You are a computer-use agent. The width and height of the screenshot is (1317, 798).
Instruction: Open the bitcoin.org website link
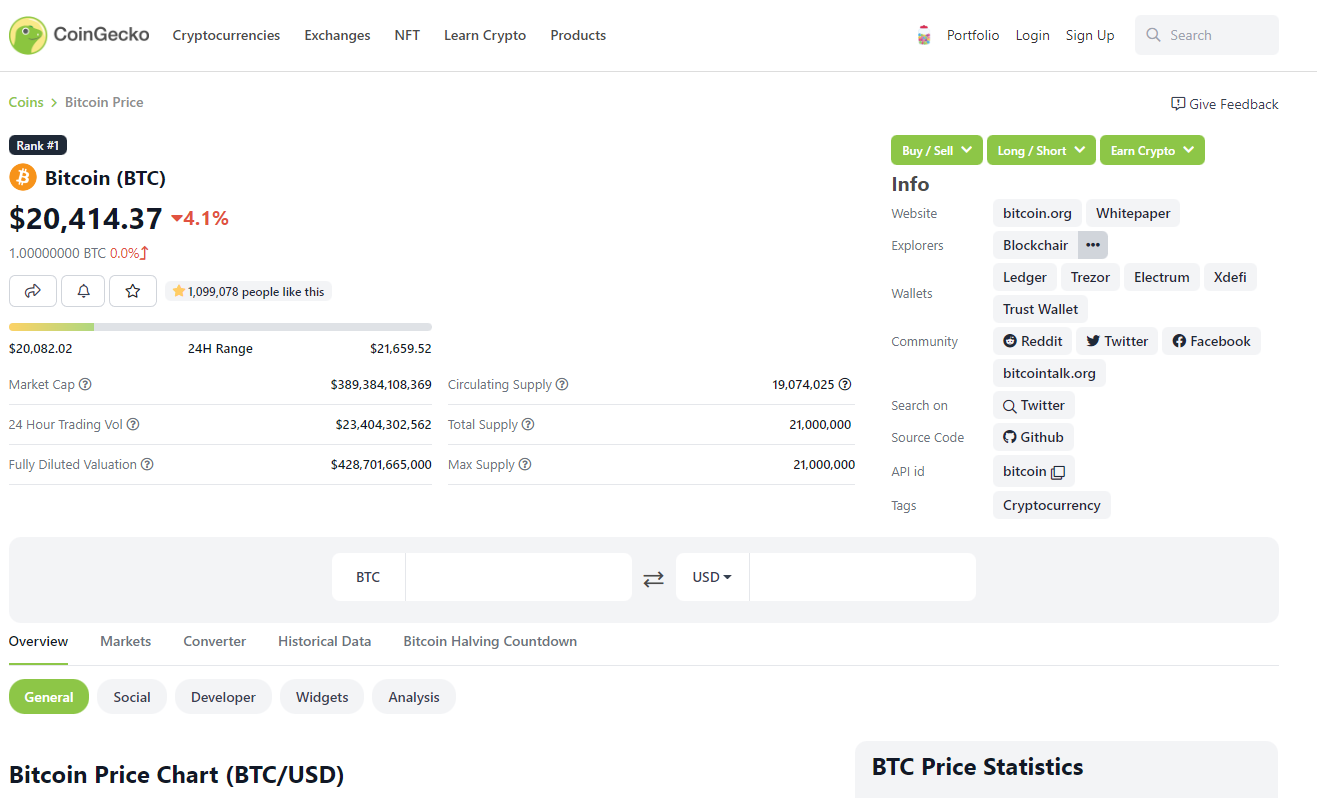1037,213
